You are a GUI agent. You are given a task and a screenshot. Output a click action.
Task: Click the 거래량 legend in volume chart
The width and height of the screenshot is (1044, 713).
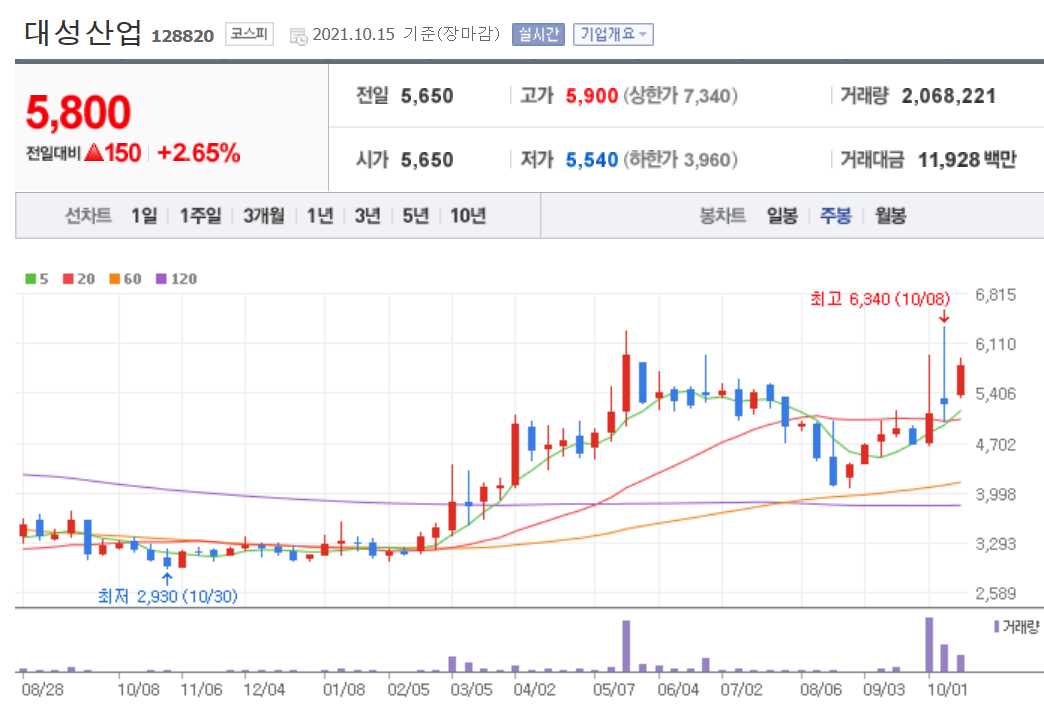pos(1017,626)
